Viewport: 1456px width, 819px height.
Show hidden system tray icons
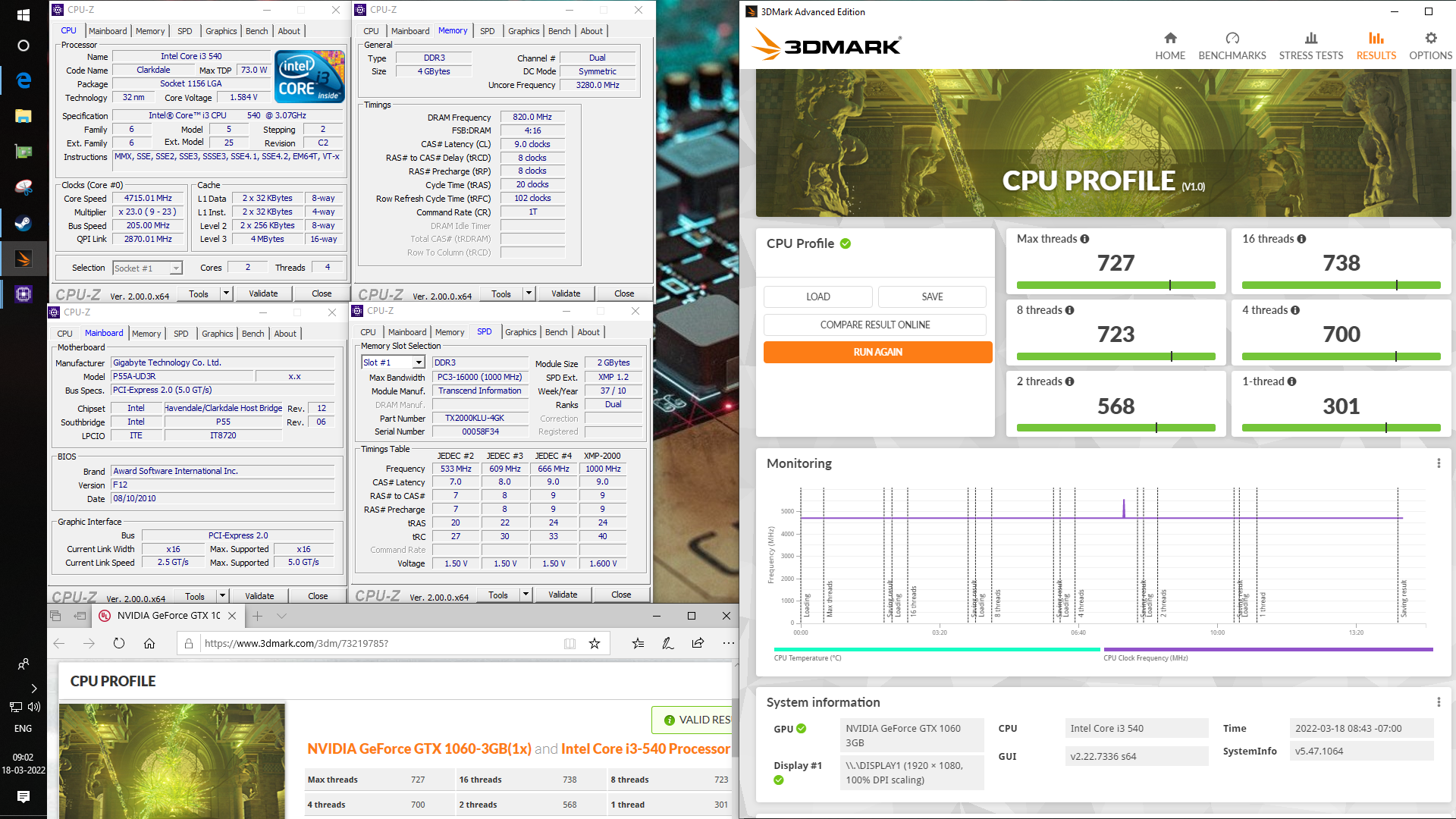(x=34, y=689)
